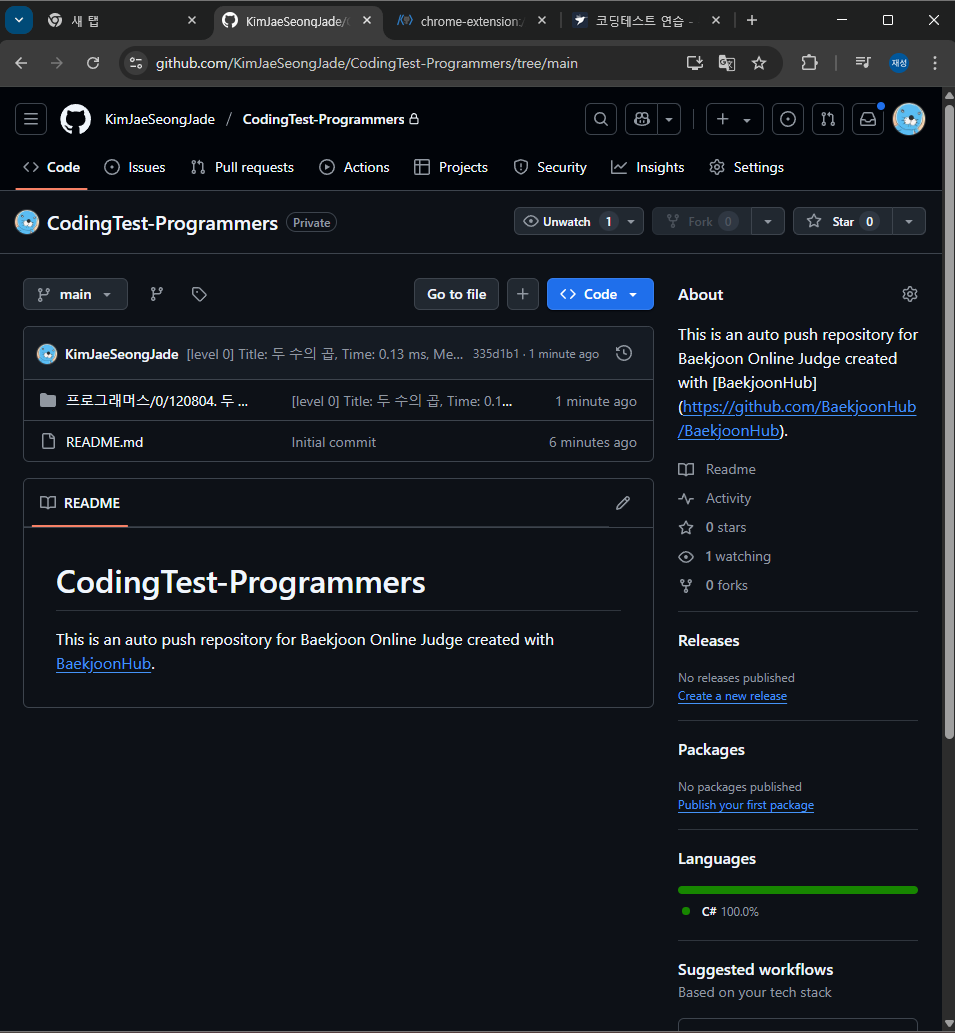955x1033 pixels.
Task: Open the GitHub search magnifier
Action: tap(601, 119)
